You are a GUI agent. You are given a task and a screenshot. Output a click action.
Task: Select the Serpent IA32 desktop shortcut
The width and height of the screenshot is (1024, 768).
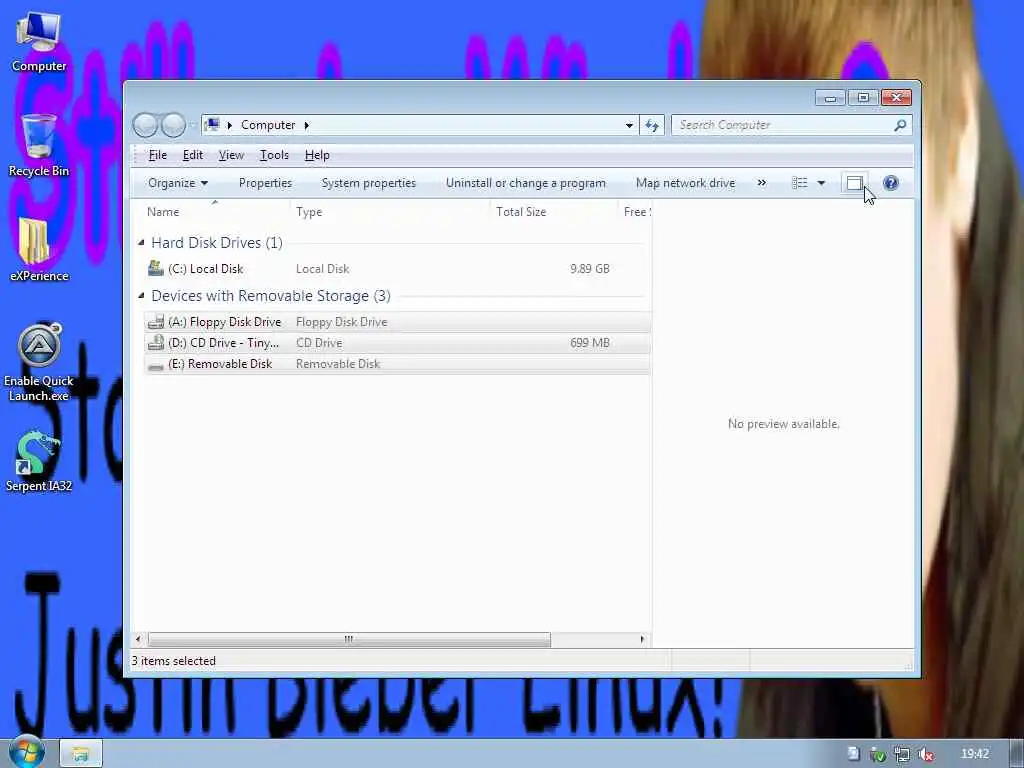click(x=39, y=460)
